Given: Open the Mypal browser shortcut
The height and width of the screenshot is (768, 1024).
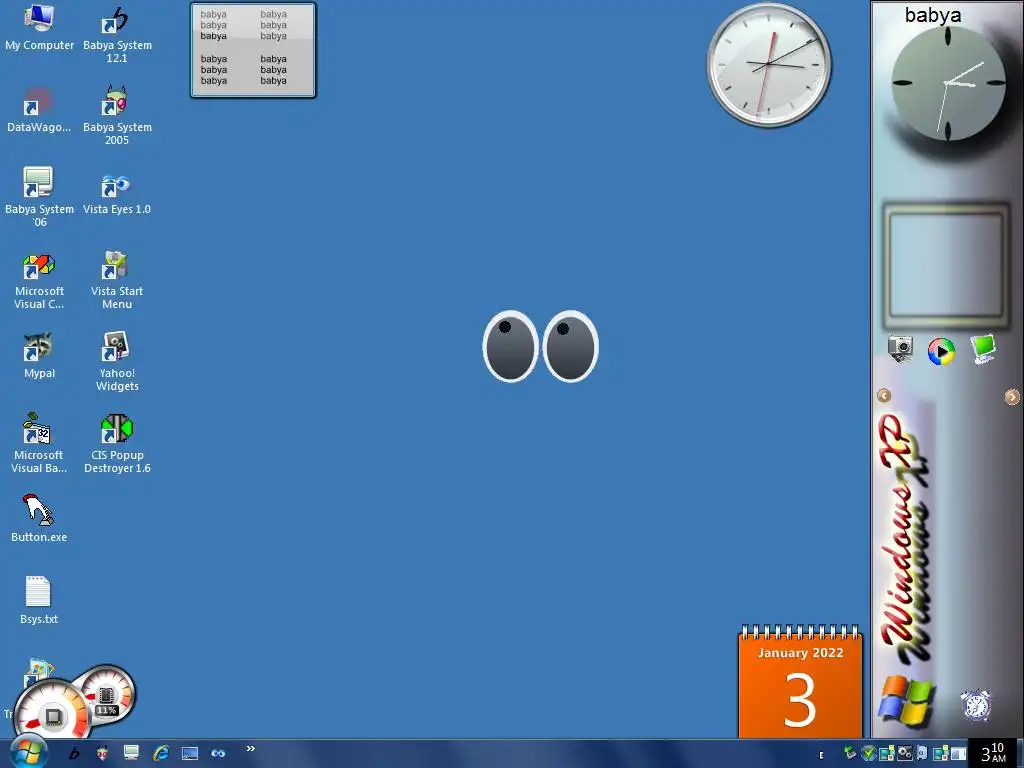Looking at the screenshot, I should coord(39,356).
